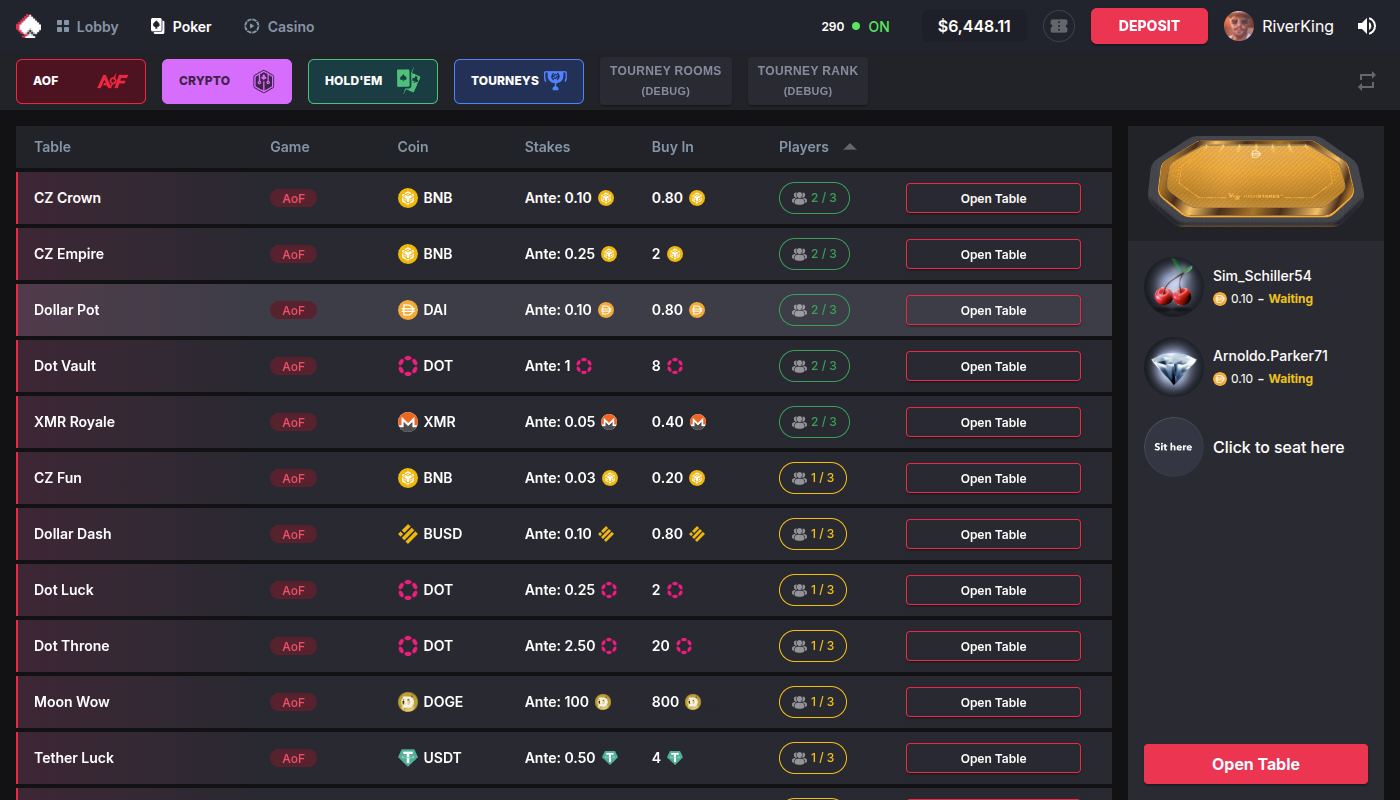The image size is (1400, 800).
Task: Go to the Lobby section
Action: tap(86, 26)
